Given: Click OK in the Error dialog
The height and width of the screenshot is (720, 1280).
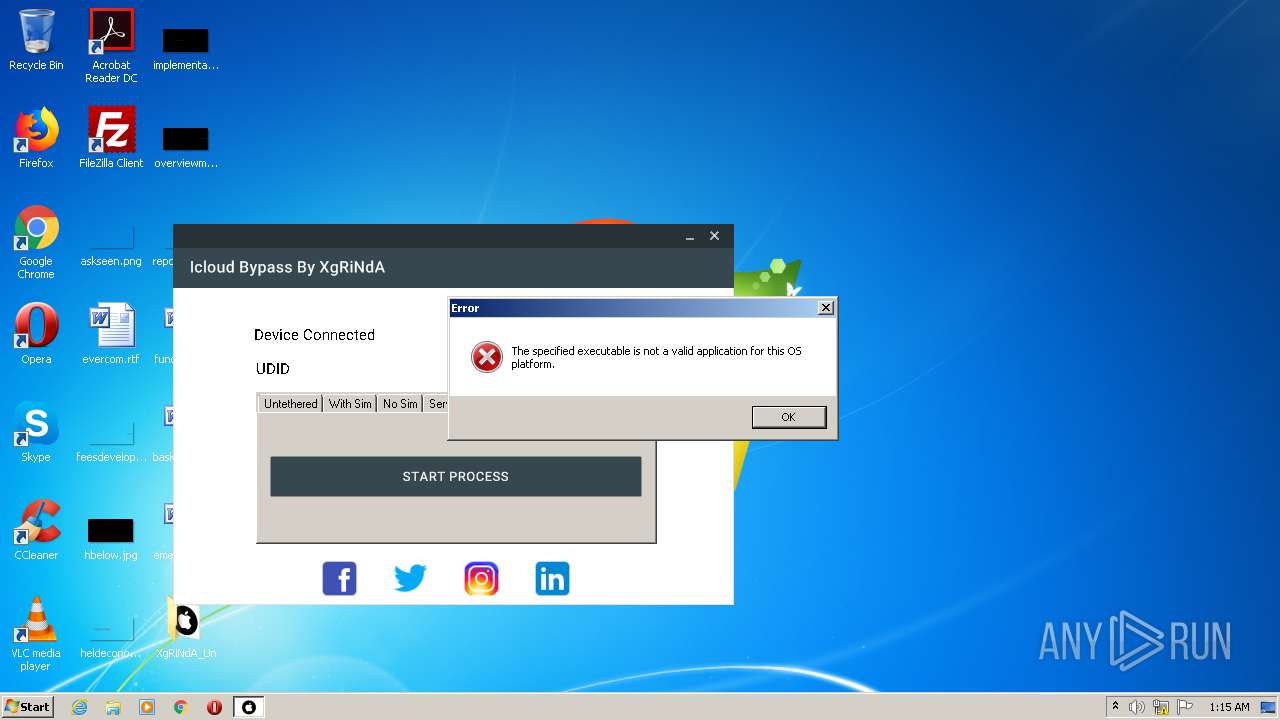Looking at the screenshot, I should point(789,417).
